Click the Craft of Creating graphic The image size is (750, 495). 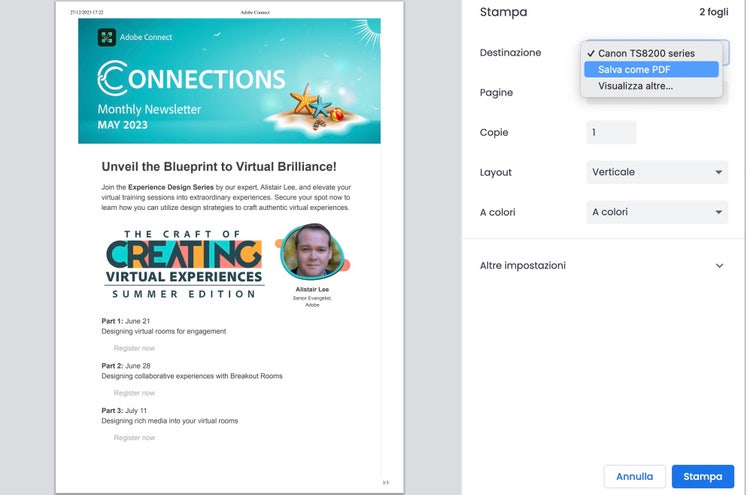pos(184,264)
